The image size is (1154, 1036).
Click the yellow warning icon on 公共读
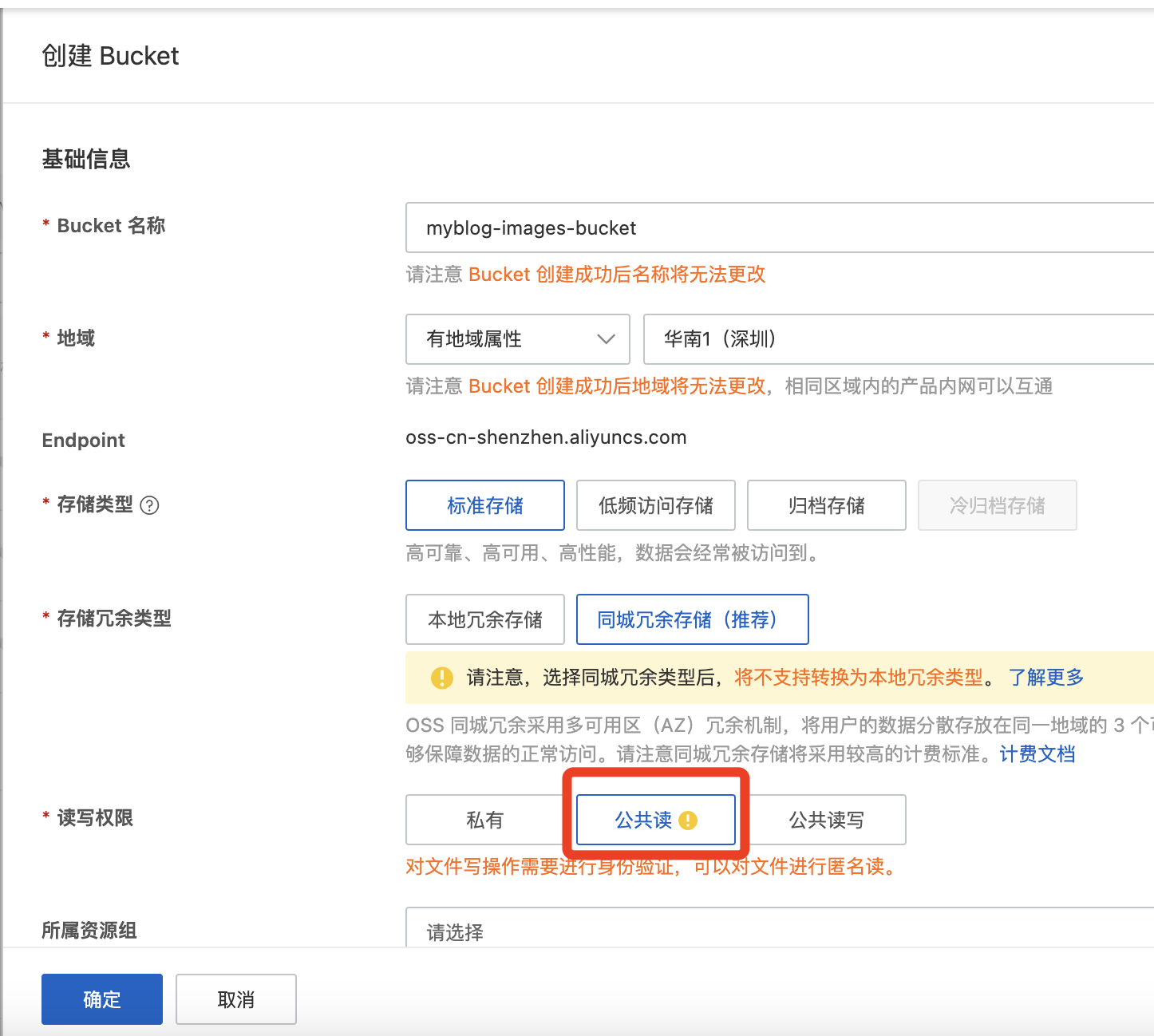tap(688, 820)
